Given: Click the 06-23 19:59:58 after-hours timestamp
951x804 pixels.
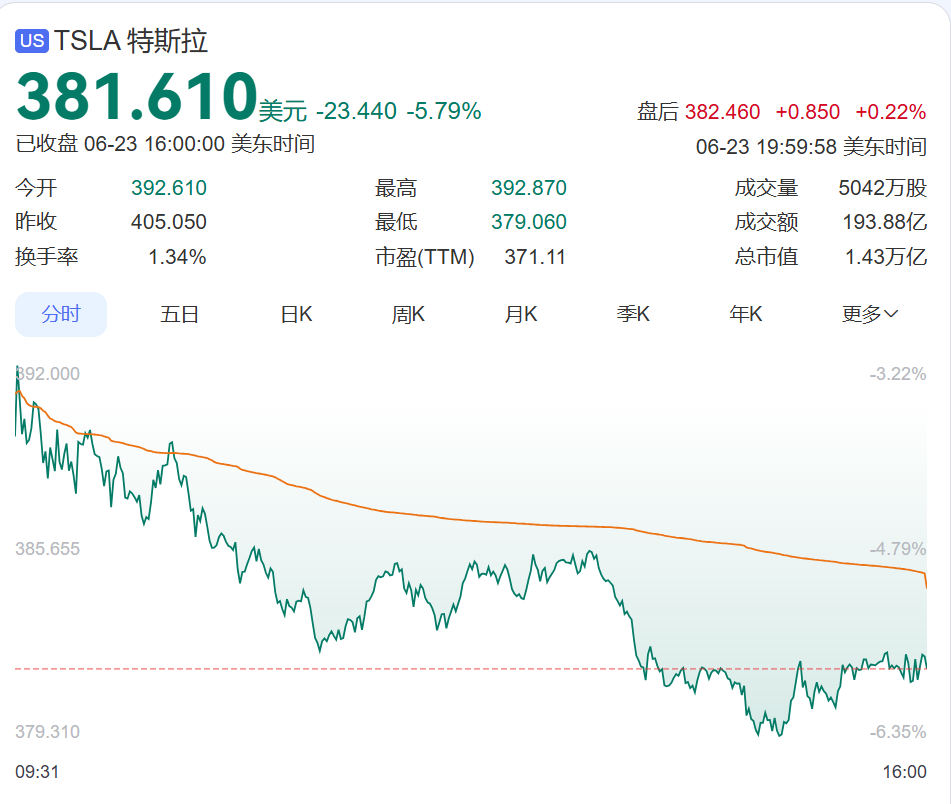Looking at the screenshot, I should coord(811,147).
